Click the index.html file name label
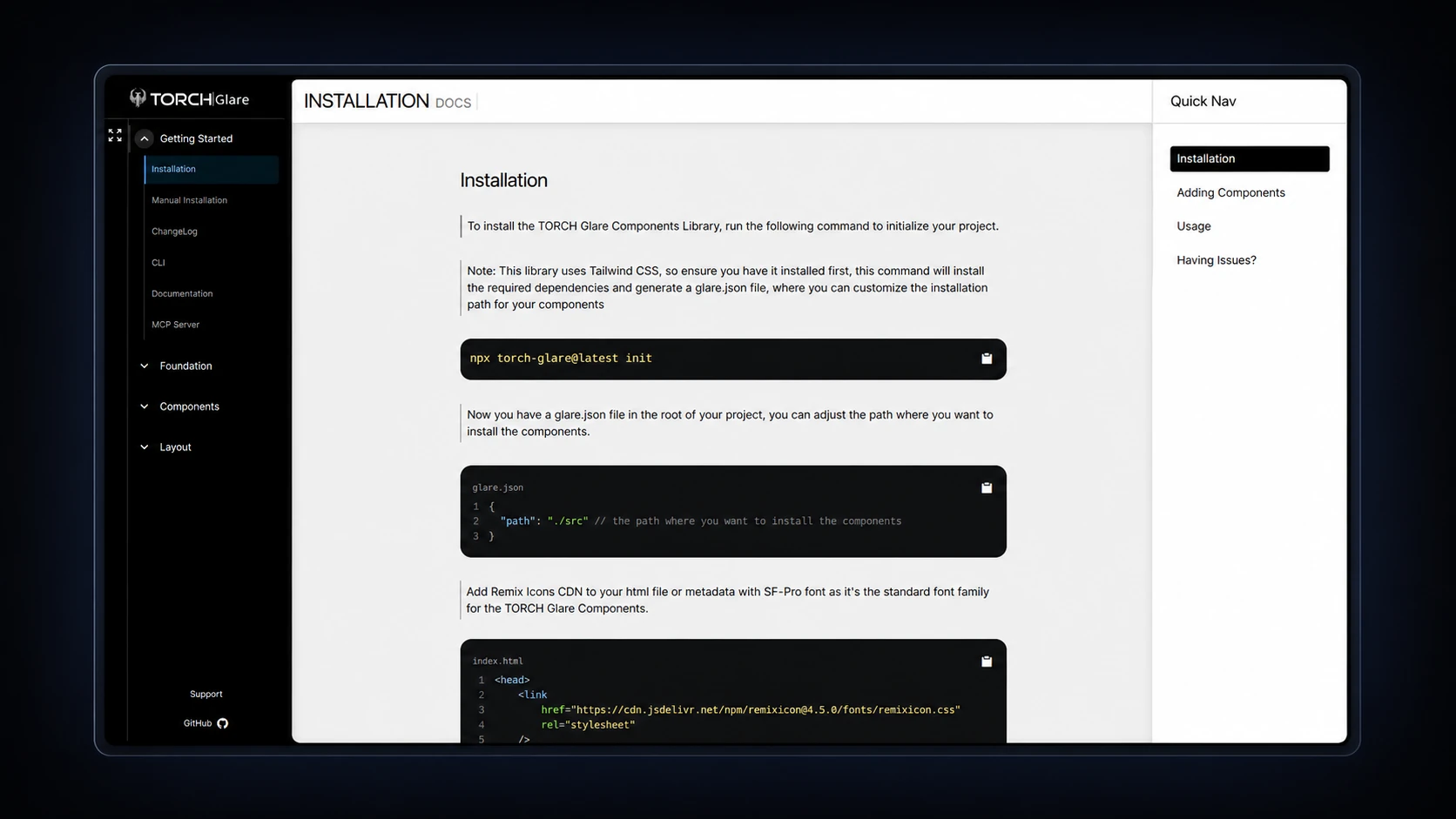Image resolution: width=1456 pixels, height=819 pixels. pos(497,661)
